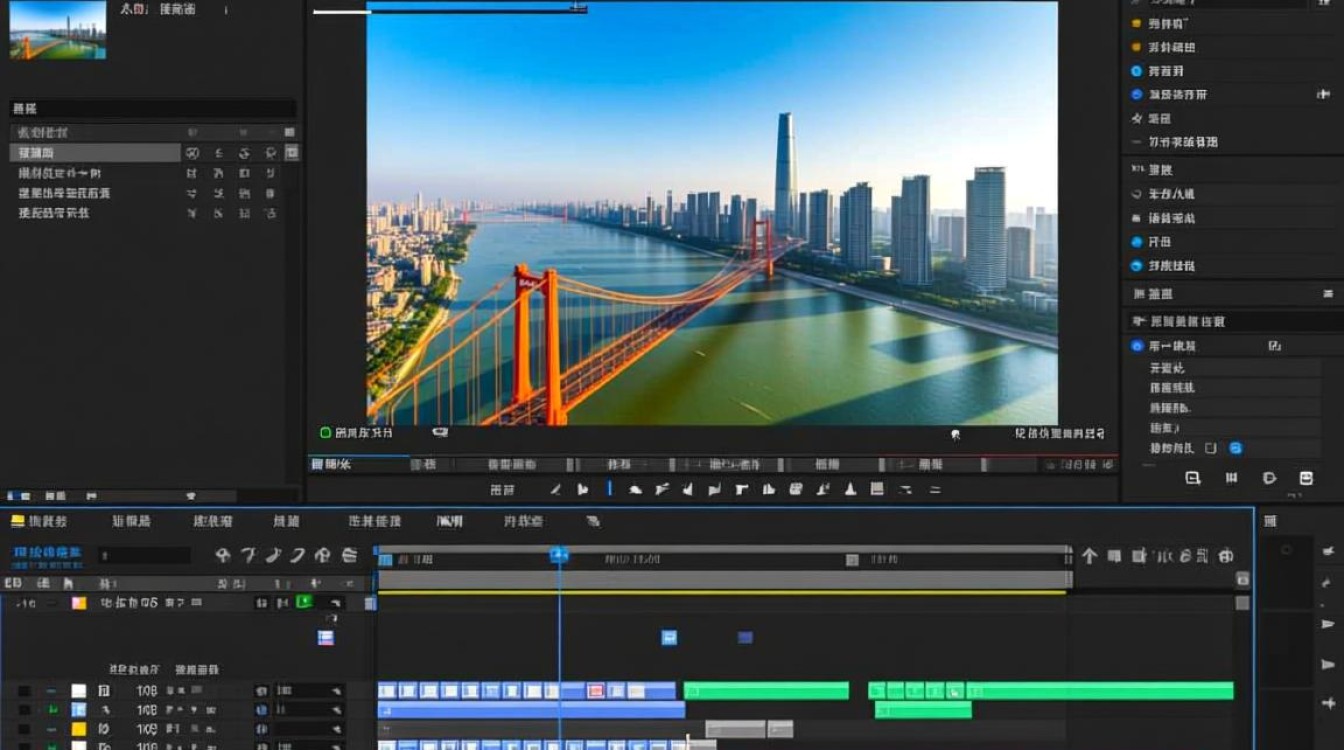Click the search field in the timeline header
The image size is (1344, 750).
click(143, 555)
